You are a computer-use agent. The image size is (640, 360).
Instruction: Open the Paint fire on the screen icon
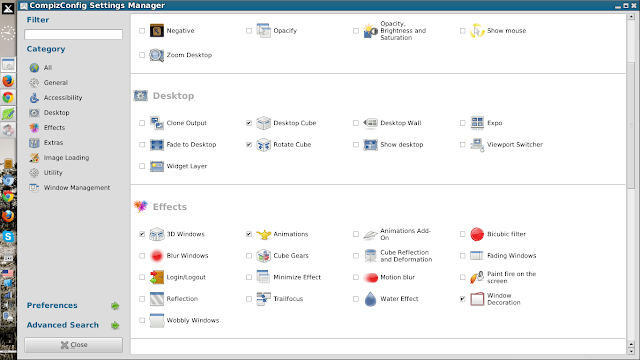477,277
